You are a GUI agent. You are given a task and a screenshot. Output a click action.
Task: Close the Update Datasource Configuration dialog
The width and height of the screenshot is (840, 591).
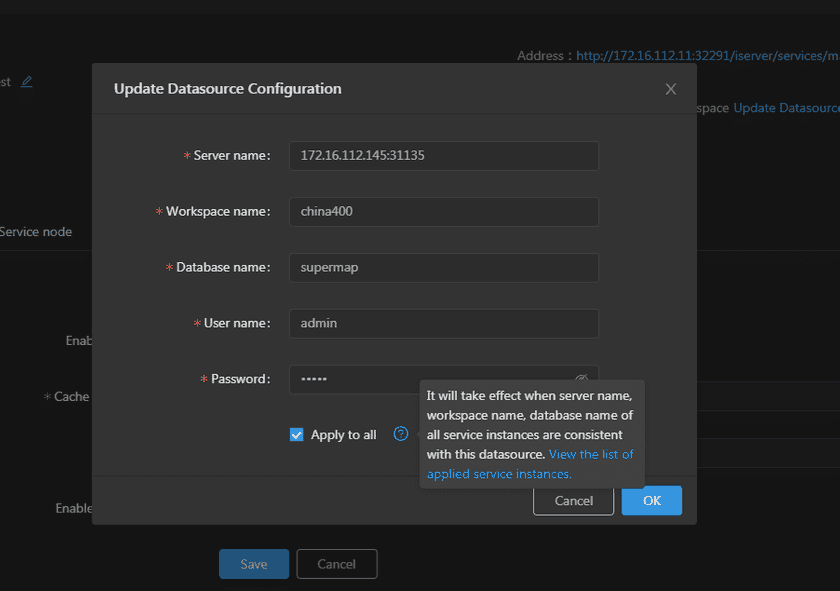click(670, 89)
